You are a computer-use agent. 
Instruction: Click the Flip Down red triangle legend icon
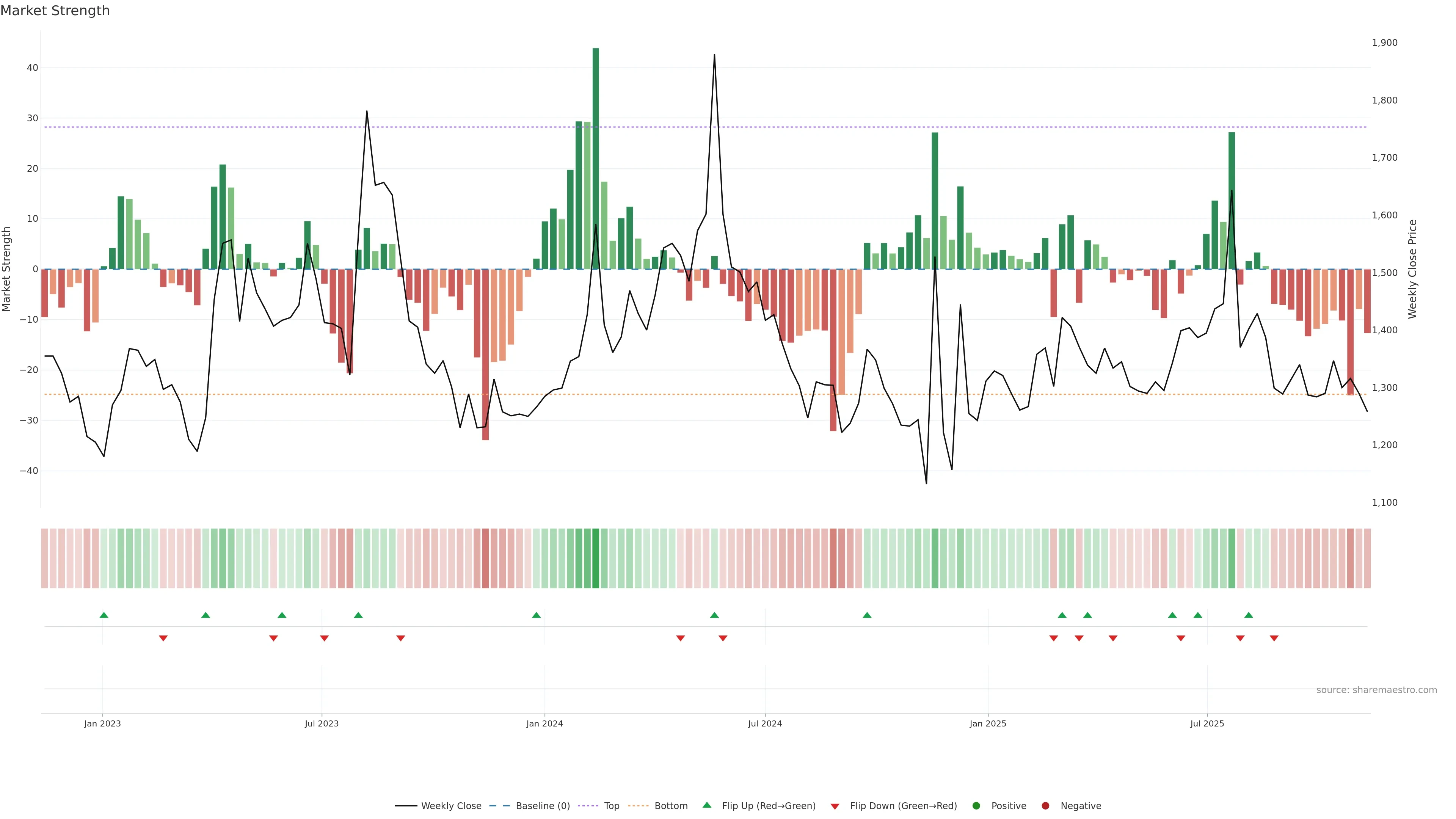[835, 806]
